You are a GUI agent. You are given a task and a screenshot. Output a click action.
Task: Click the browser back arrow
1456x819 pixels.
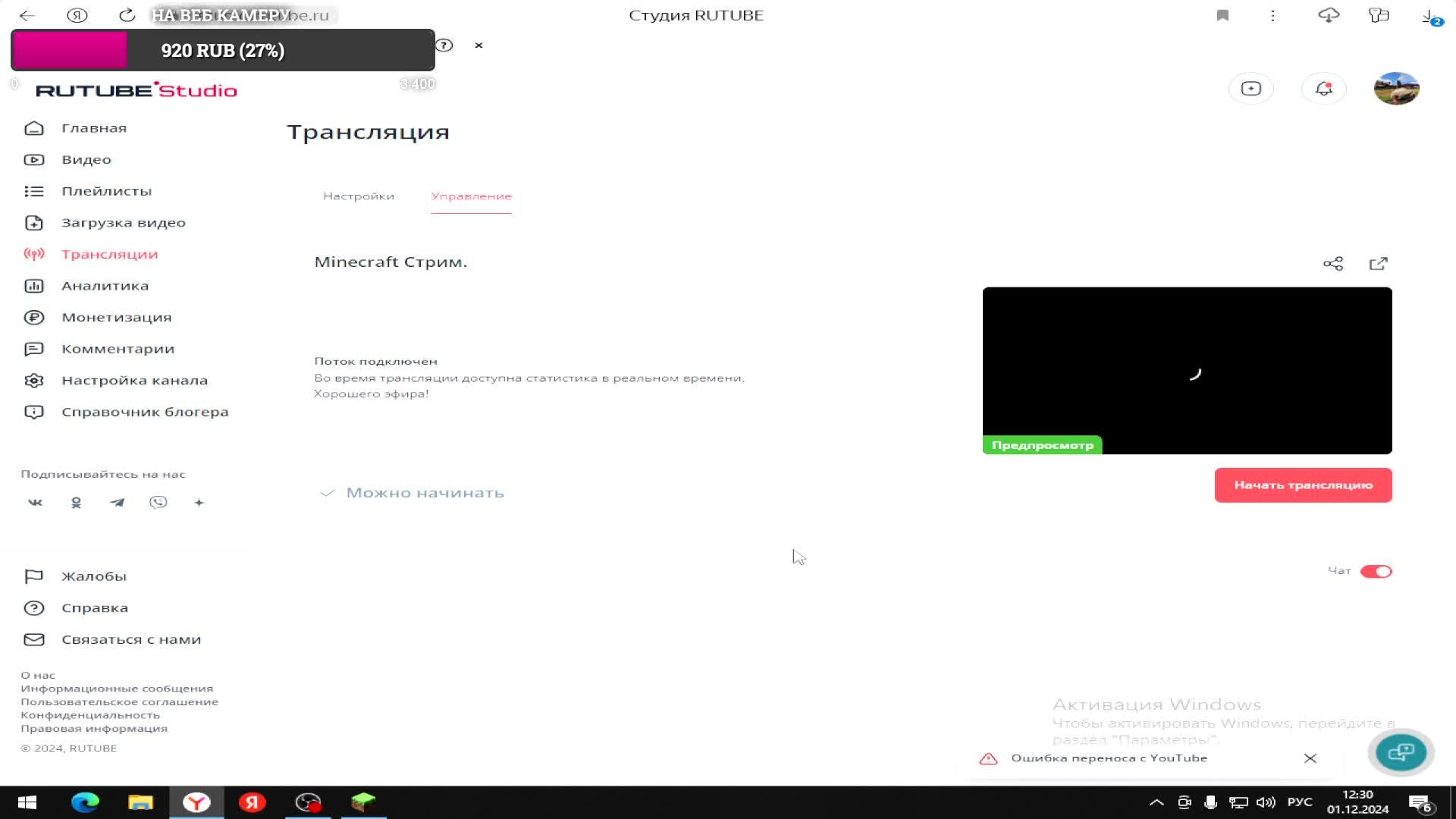click(27, 15)
